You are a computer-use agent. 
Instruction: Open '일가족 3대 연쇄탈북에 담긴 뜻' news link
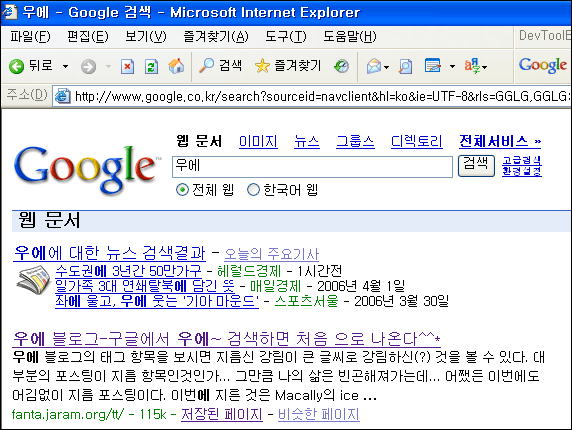click(145, 286)
